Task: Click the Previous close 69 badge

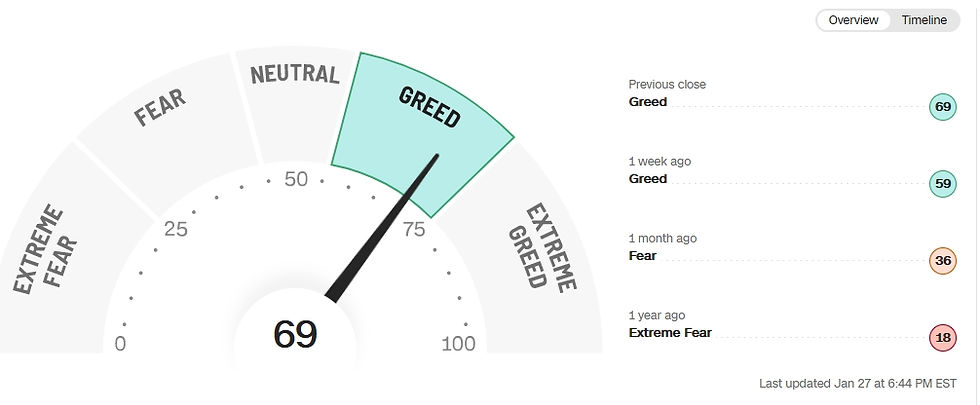Action: [942, 107]
